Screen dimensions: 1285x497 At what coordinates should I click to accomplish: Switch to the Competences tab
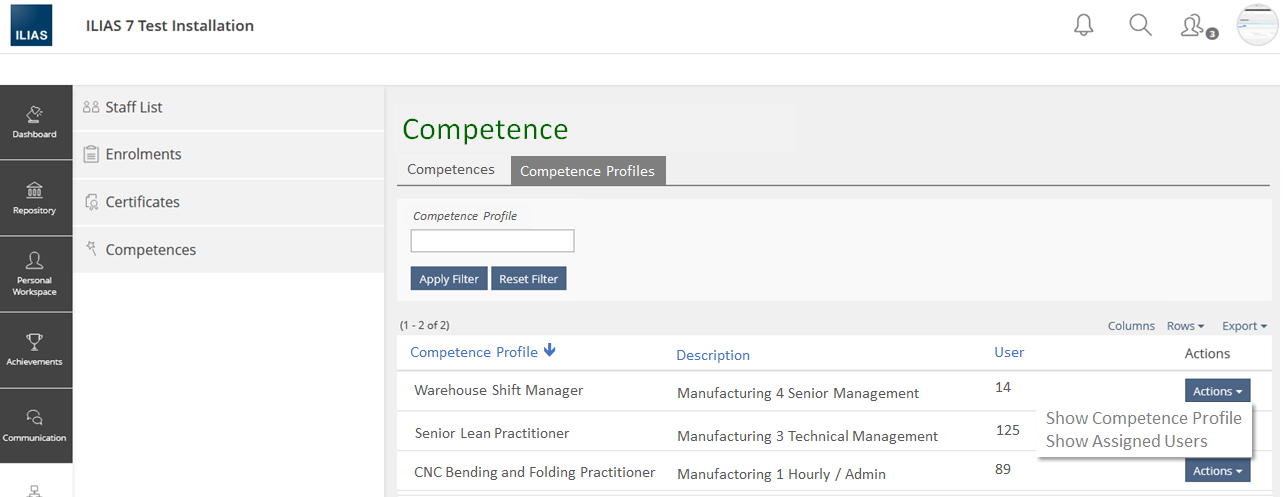click(x=451, y=170)
